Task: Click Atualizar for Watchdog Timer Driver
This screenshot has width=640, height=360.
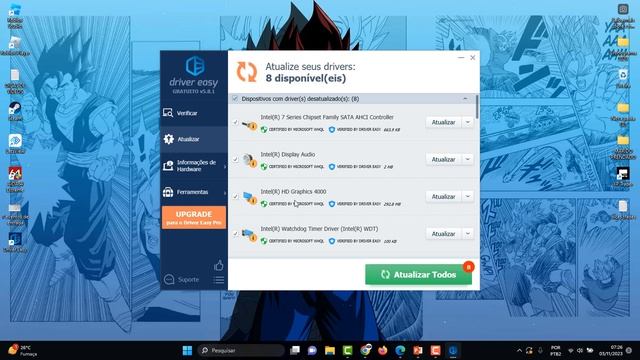Action: click(x=444, y=233)
